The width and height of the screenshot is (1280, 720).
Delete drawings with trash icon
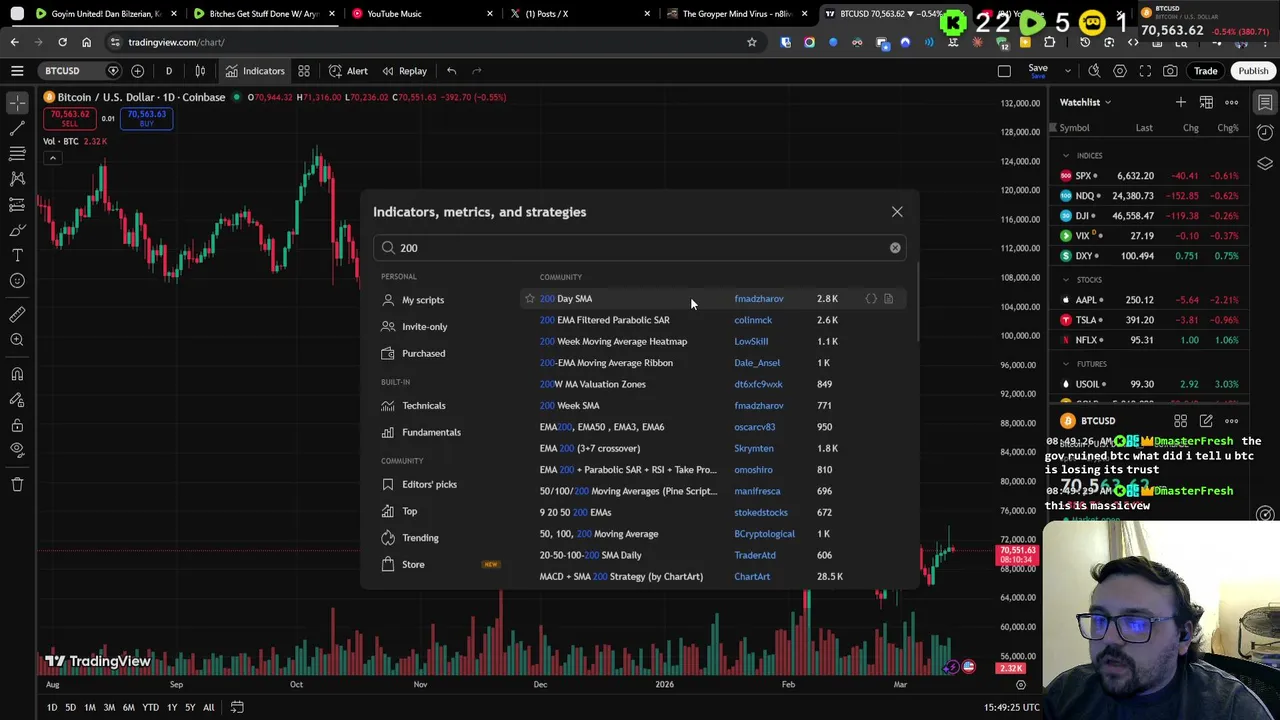tap(17, 485)
